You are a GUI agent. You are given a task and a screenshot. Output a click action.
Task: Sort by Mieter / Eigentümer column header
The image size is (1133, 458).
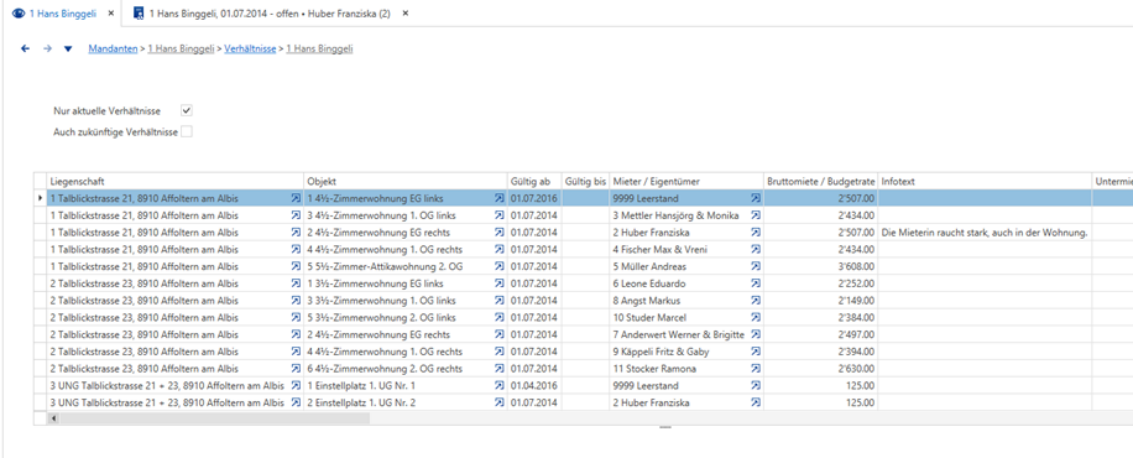click(686, 181)
